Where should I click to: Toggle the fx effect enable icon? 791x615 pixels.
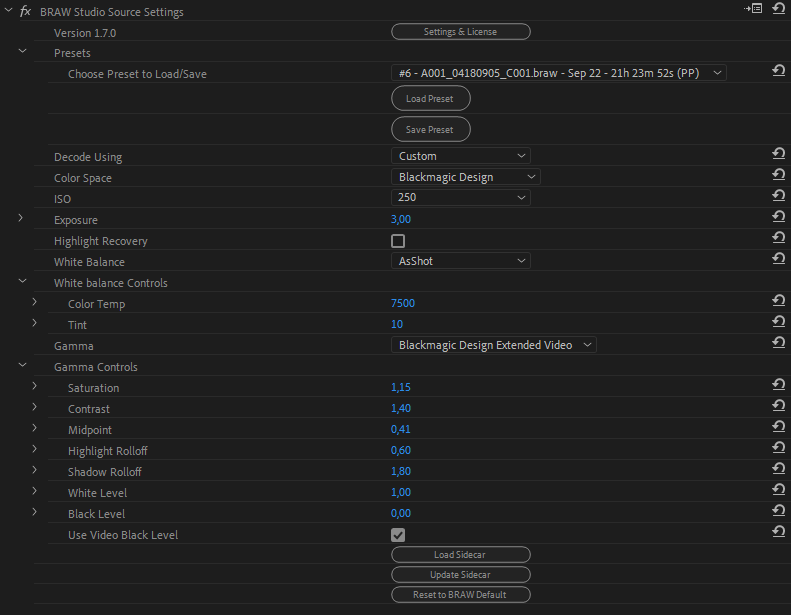click(25, 11)
